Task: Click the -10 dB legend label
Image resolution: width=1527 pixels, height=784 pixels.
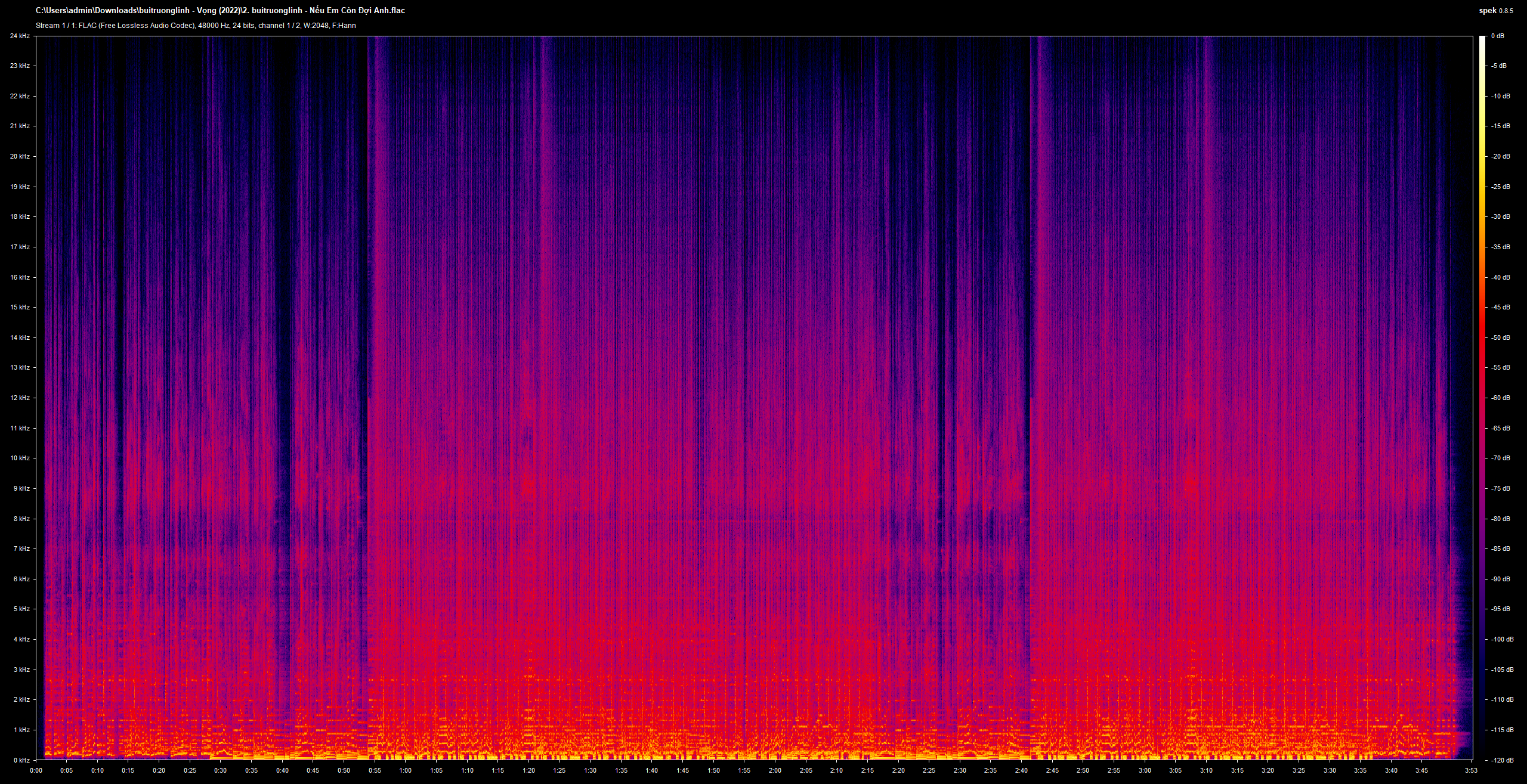Action: click(1501, 96)
